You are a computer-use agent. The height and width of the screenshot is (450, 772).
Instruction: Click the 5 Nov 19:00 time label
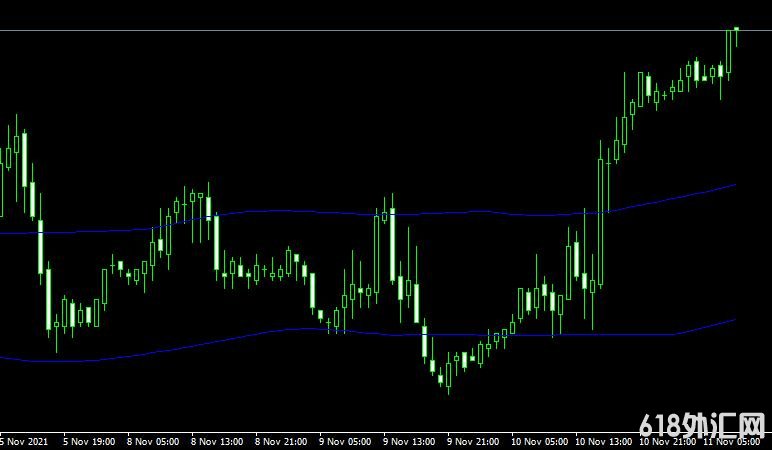click(89, 441)
